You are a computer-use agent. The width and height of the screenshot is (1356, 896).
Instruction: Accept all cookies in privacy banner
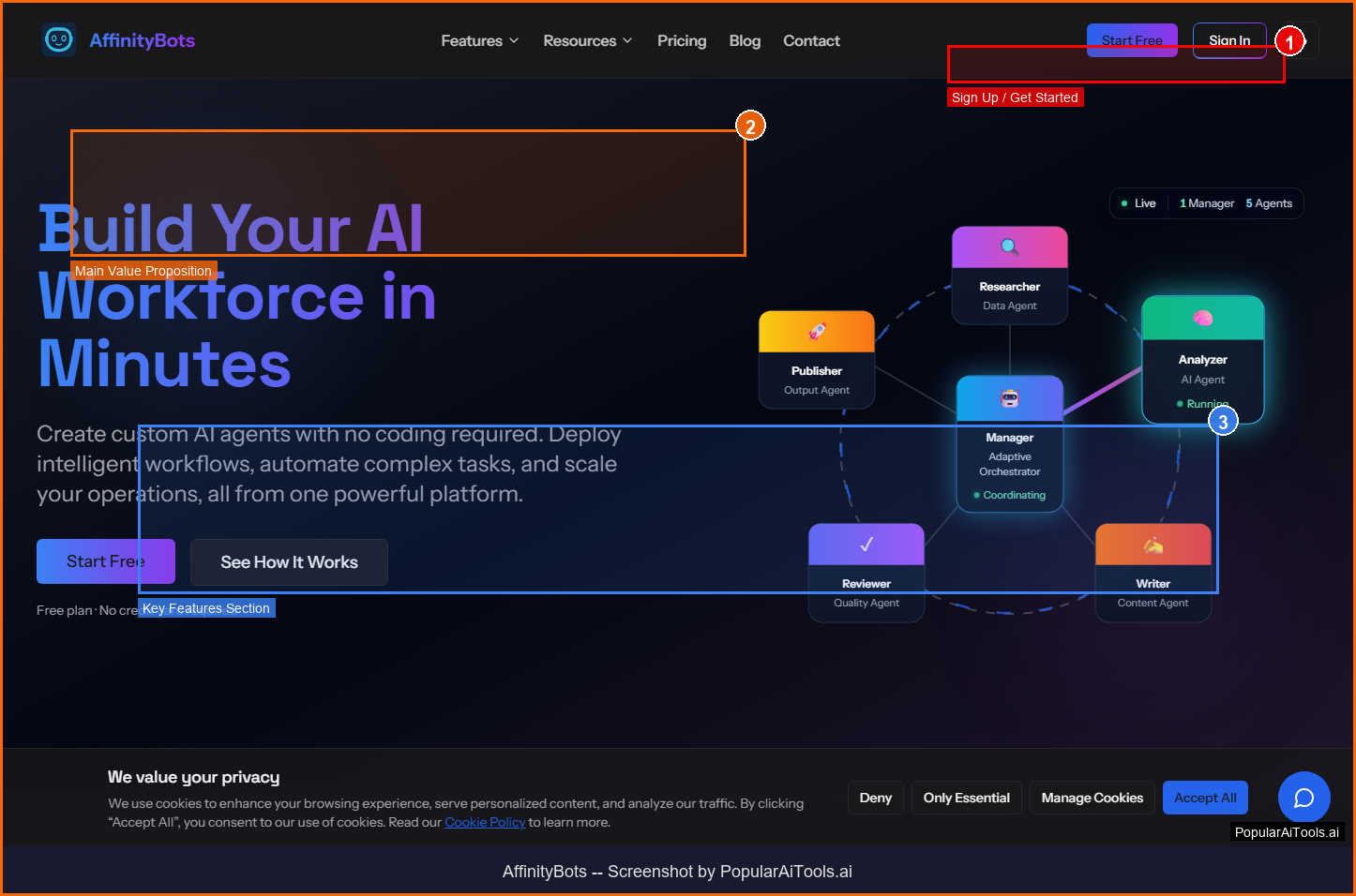click(1205, 798)
